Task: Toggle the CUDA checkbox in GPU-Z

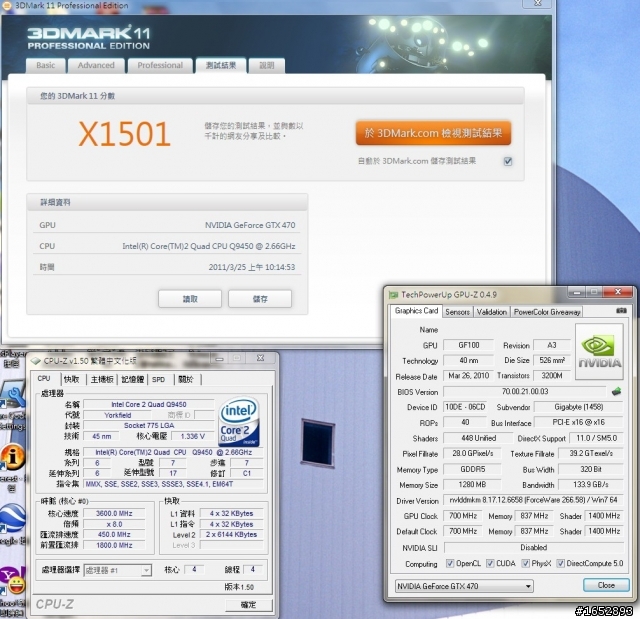Action: 490,564
